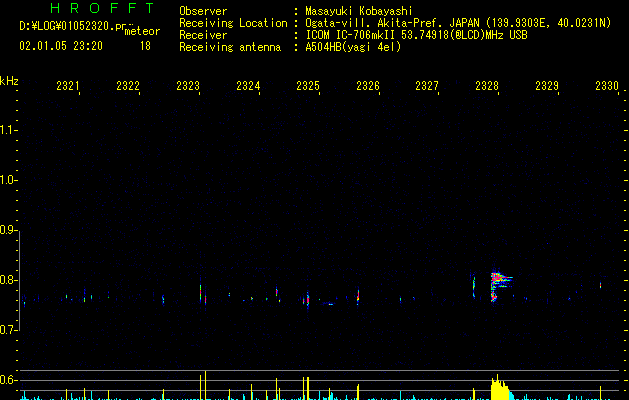Click the 1.1 kHz frequency label

coord(8,130)
